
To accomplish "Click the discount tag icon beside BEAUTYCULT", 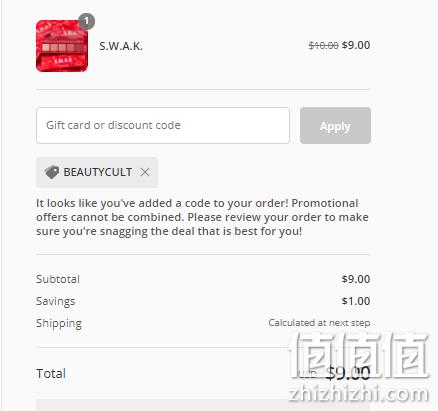I will coord(52,172).
